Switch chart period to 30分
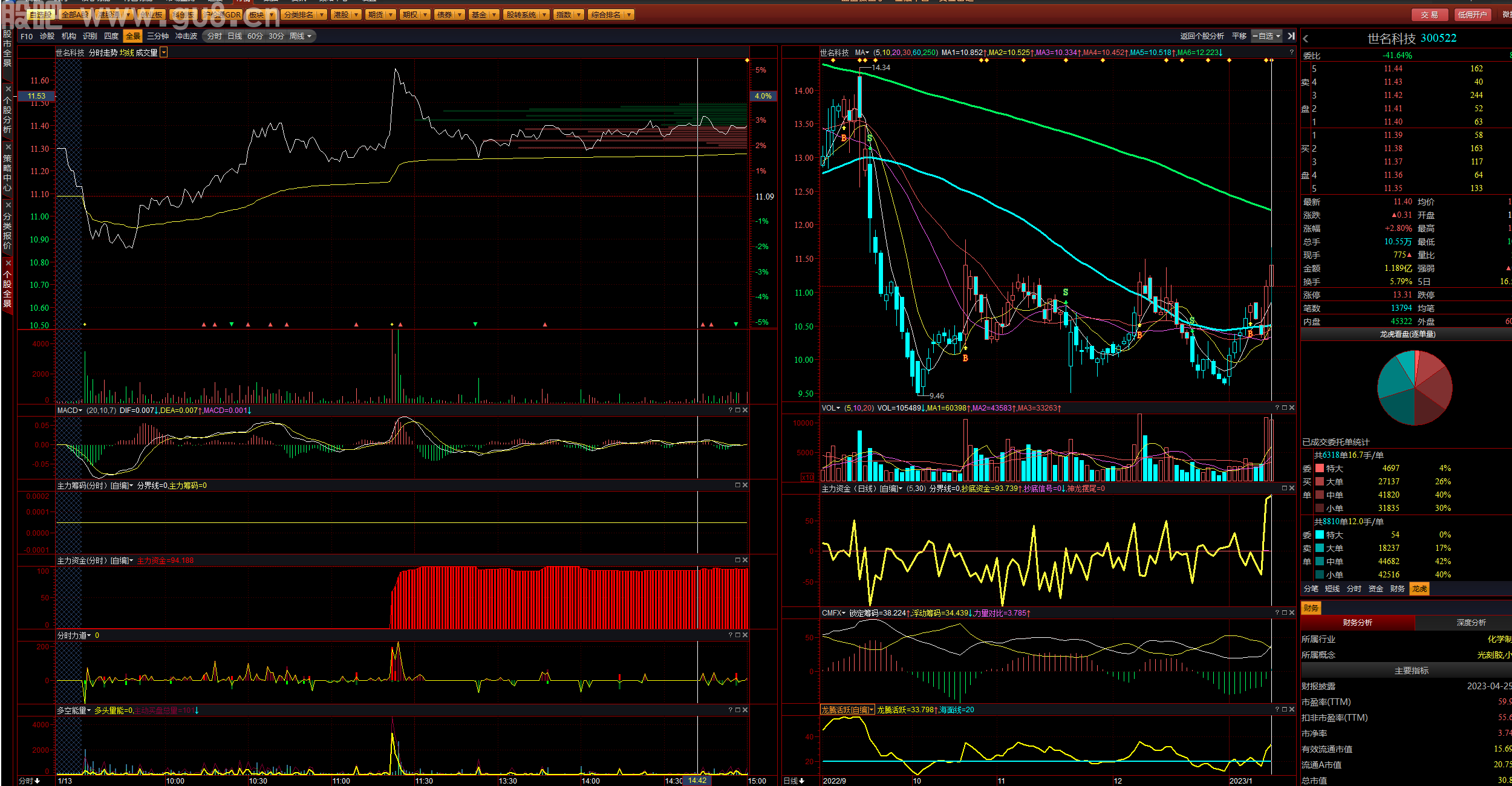Image resolution: width=1512 pixels, height=786 pixels. coord(276,36)
